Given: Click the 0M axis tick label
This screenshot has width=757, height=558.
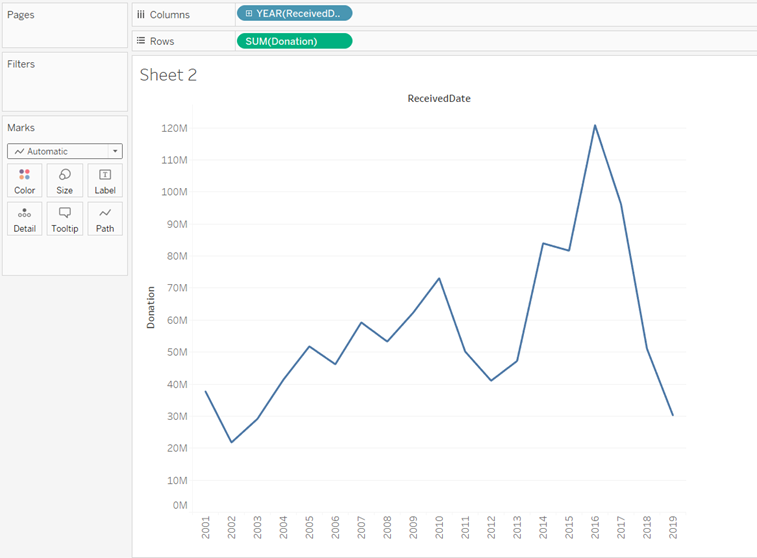Looking at the screenshot, I should pyautogui.click(x=180, y=505).
